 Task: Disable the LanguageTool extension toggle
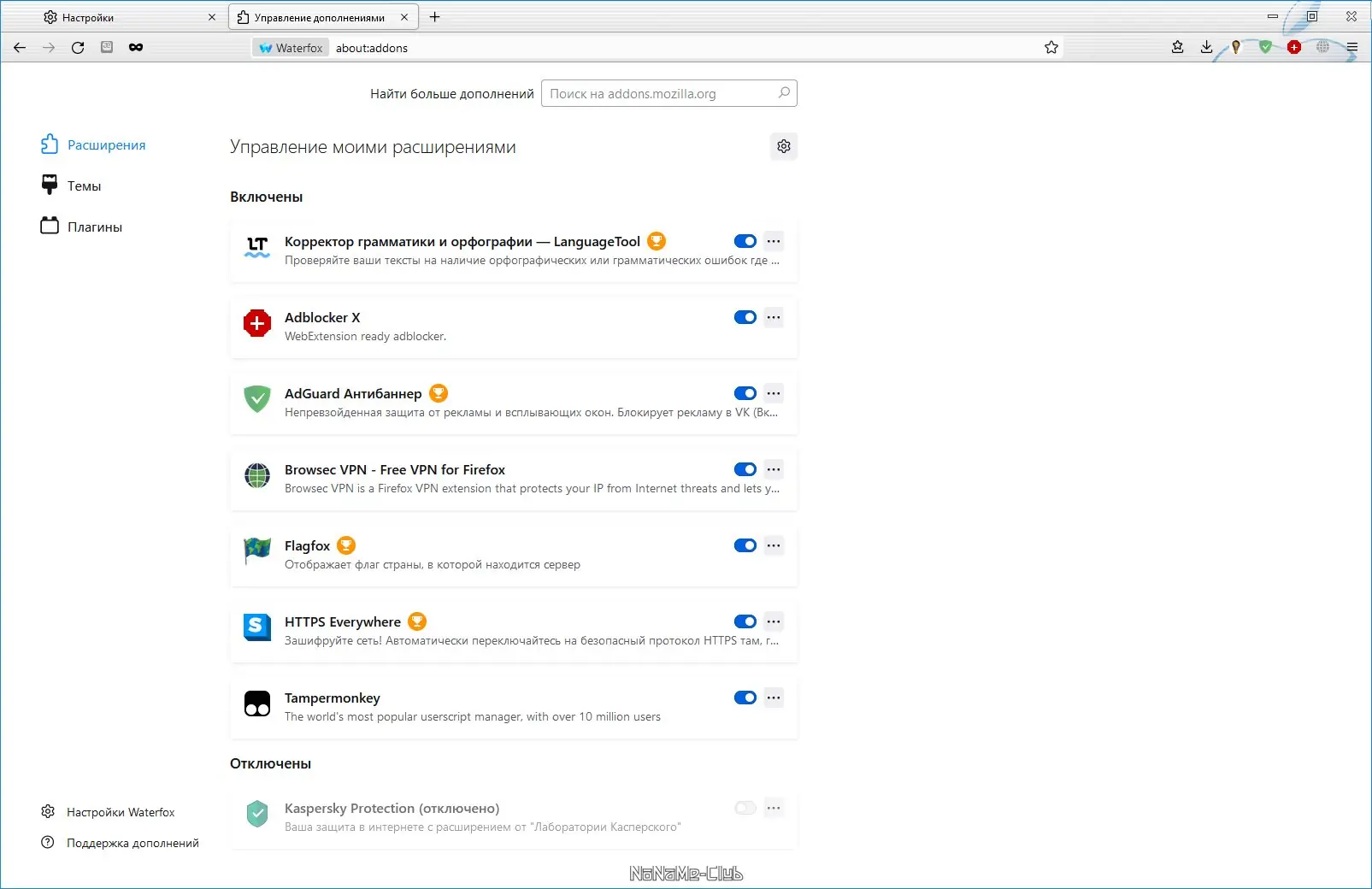click(x=745, y=241)
